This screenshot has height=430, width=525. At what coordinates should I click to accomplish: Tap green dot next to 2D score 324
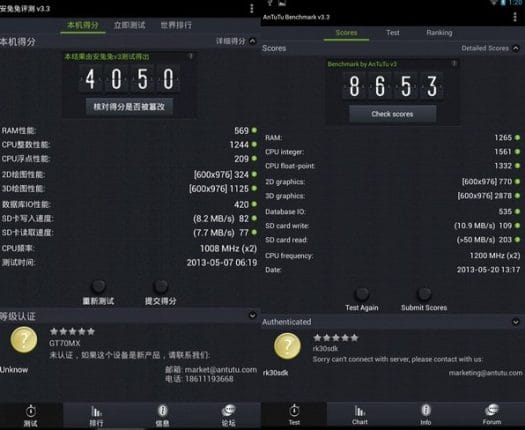(x=254, y=174)
